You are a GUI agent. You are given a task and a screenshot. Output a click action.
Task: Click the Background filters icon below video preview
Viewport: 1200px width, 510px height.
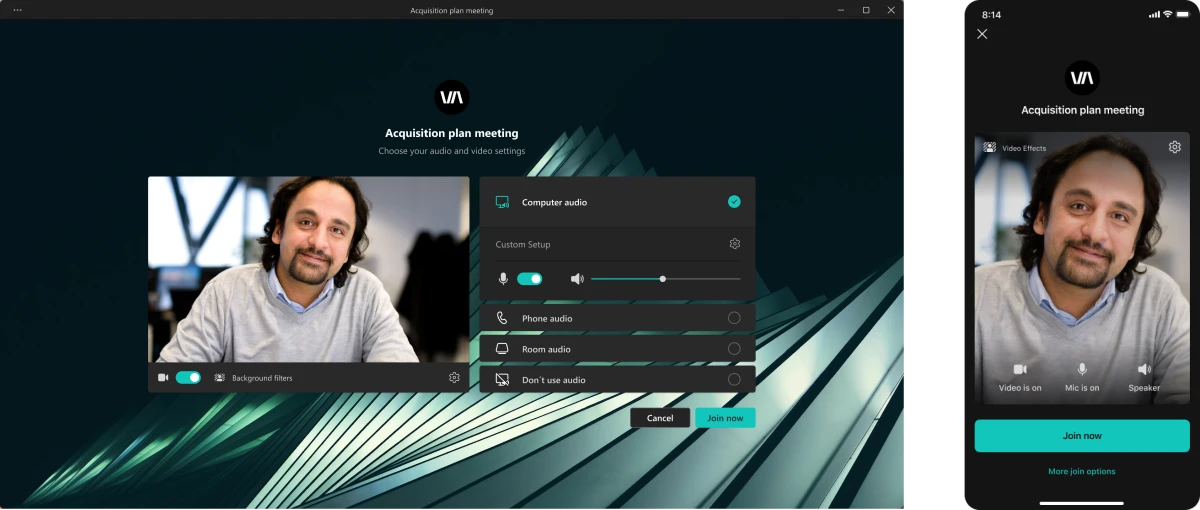point(219,378)
